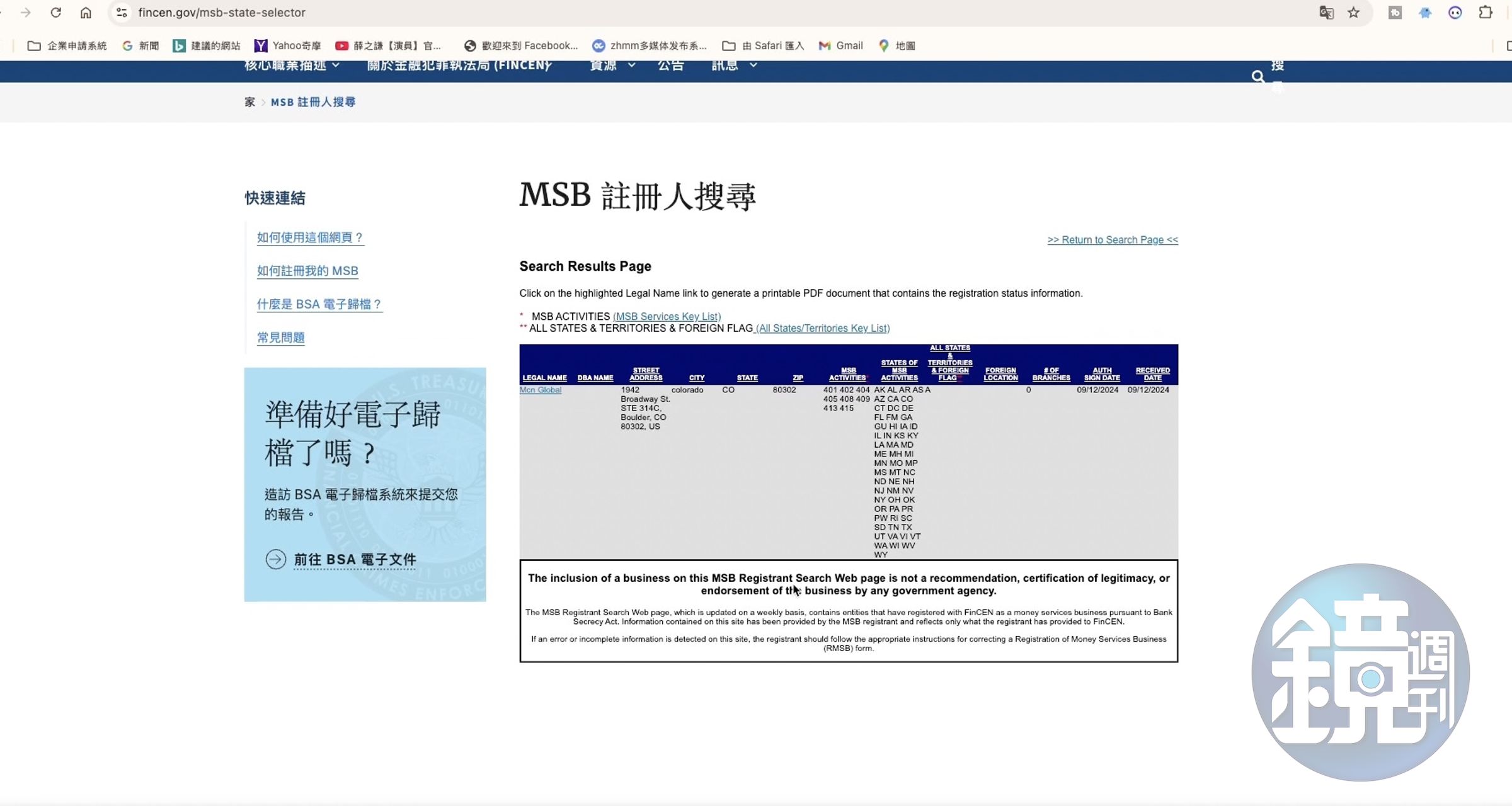Click the RECEIVED DATE column header
This screenshot has height=806, width=1512.
(1152, 374)
